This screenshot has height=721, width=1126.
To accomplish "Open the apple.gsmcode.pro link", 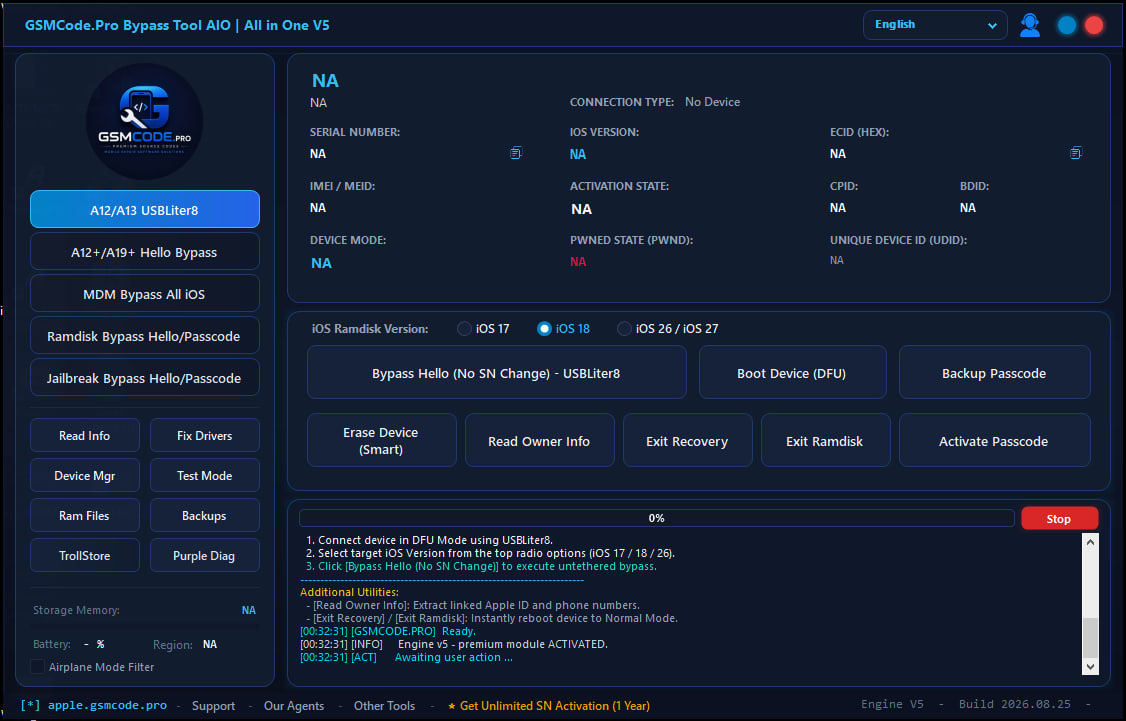I will click(x=107, y=705).
